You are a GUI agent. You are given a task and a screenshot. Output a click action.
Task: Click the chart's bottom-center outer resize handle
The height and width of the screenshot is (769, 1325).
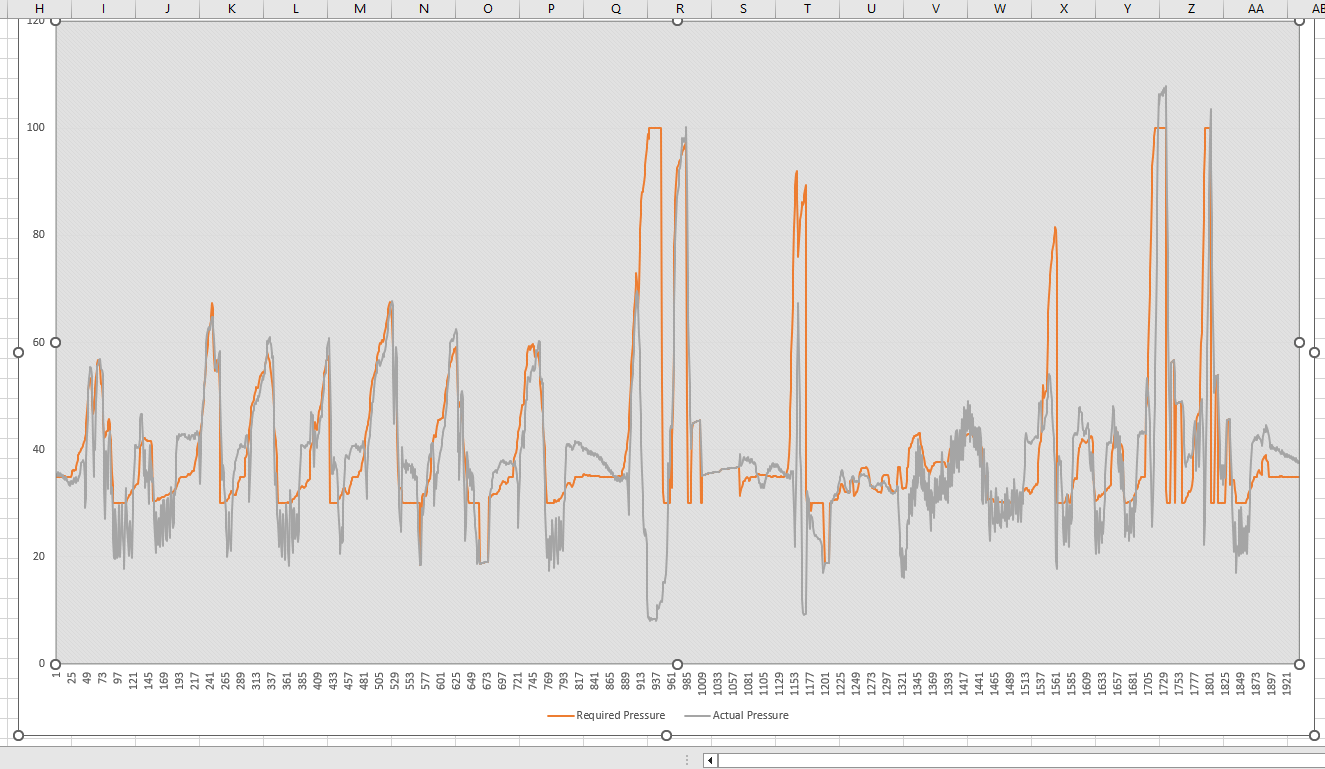[x=666, y=735]
